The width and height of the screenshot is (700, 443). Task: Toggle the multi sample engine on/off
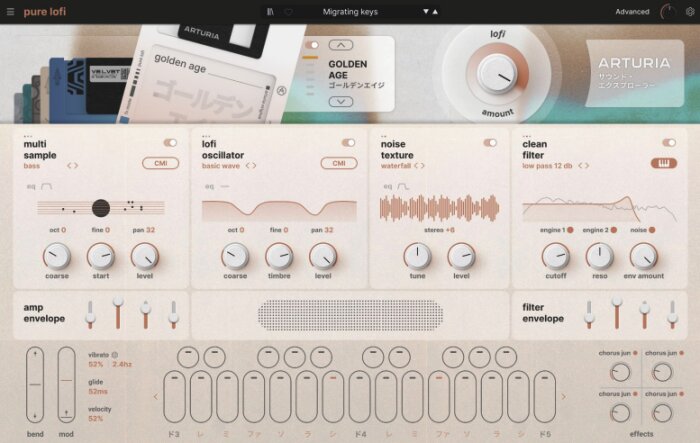(170, 142)
